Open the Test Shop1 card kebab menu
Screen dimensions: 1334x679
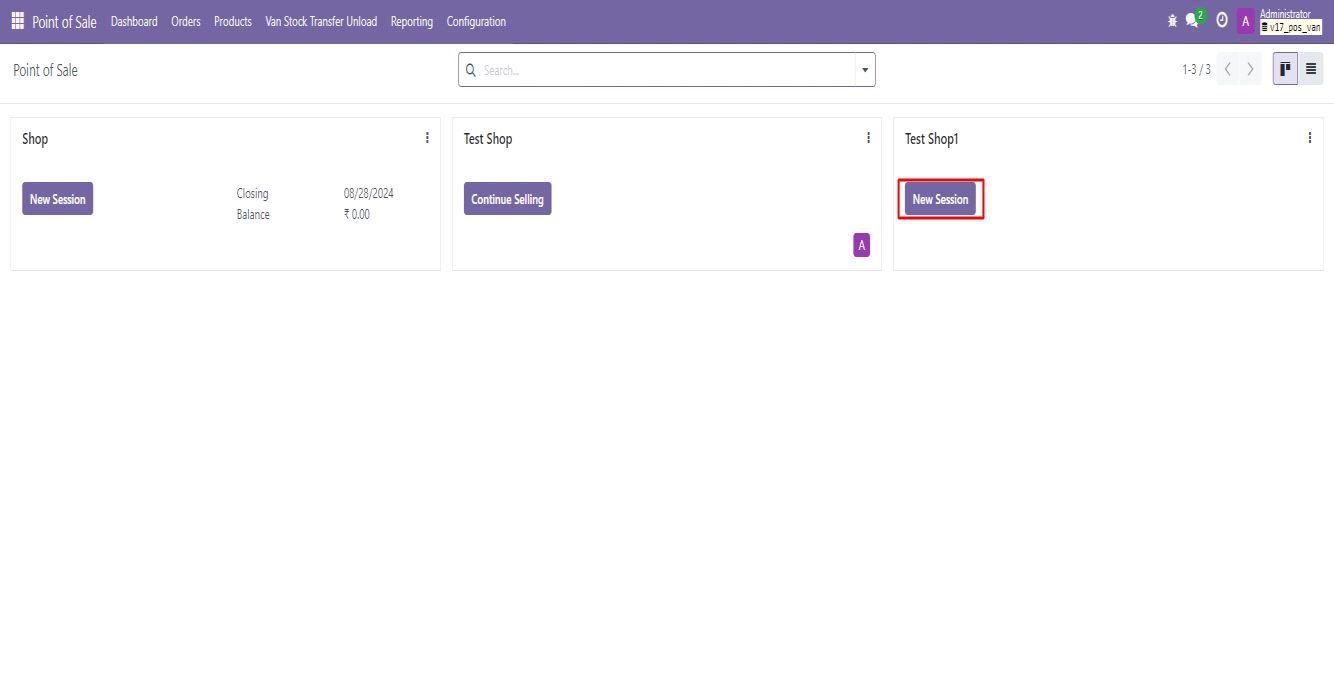pyautogui.click(x=1309, y=138)
